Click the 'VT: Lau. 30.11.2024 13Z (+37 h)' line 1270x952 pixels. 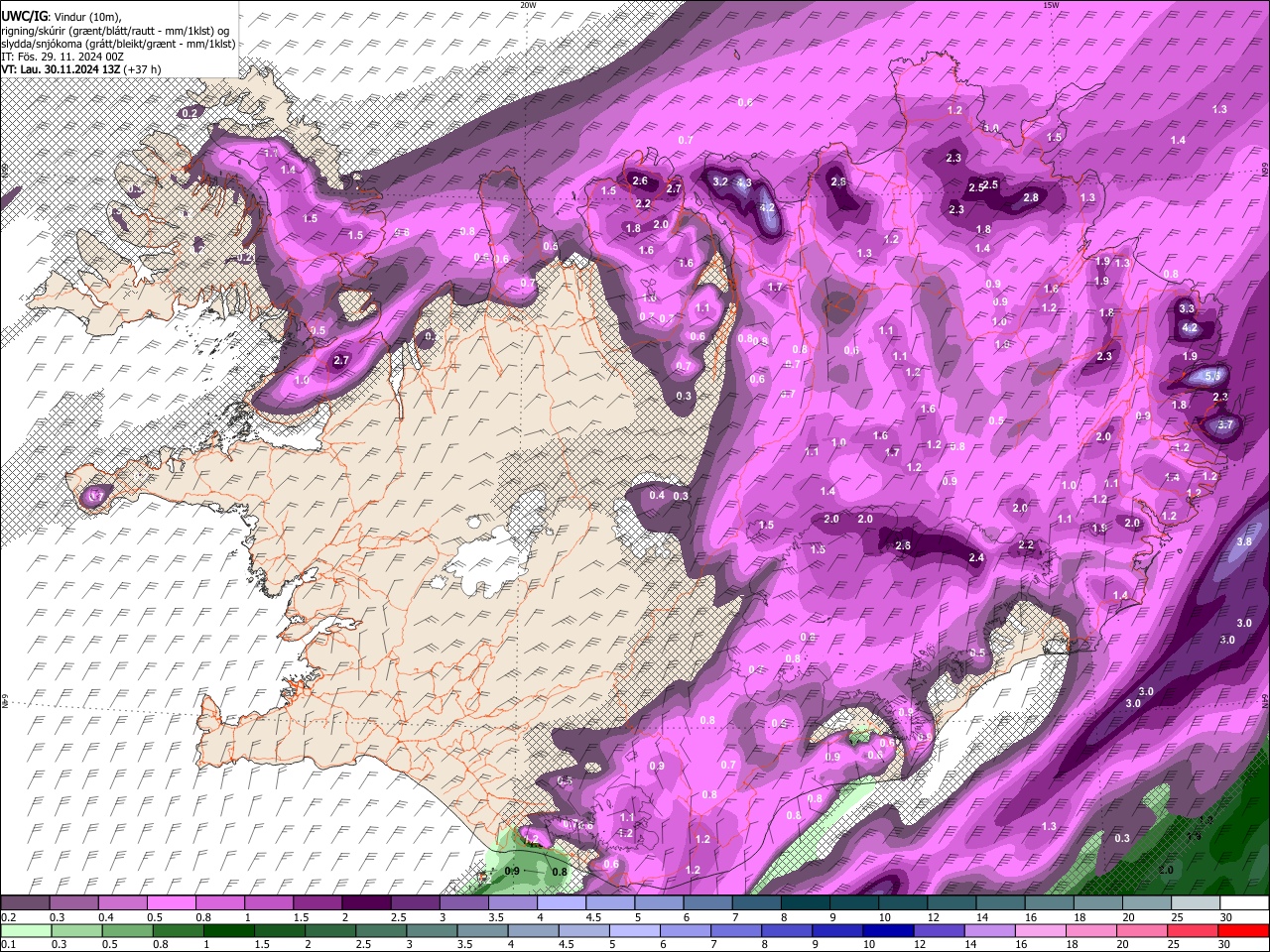[80, 69]
